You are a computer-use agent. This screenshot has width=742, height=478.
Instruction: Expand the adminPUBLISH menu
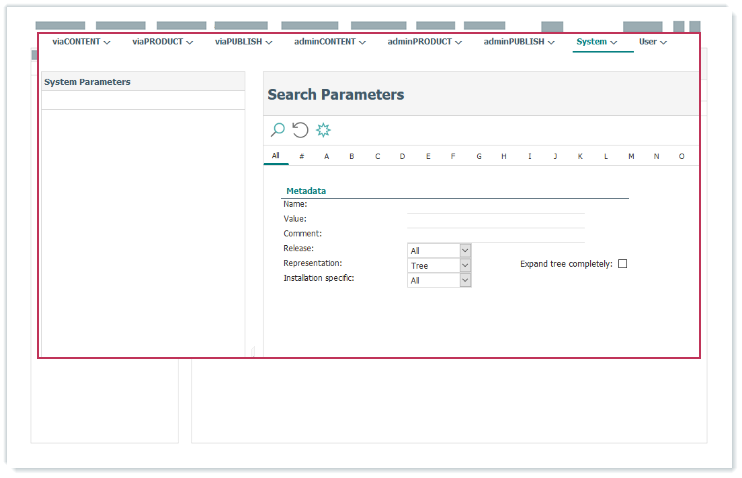click(x=520, y=42)
